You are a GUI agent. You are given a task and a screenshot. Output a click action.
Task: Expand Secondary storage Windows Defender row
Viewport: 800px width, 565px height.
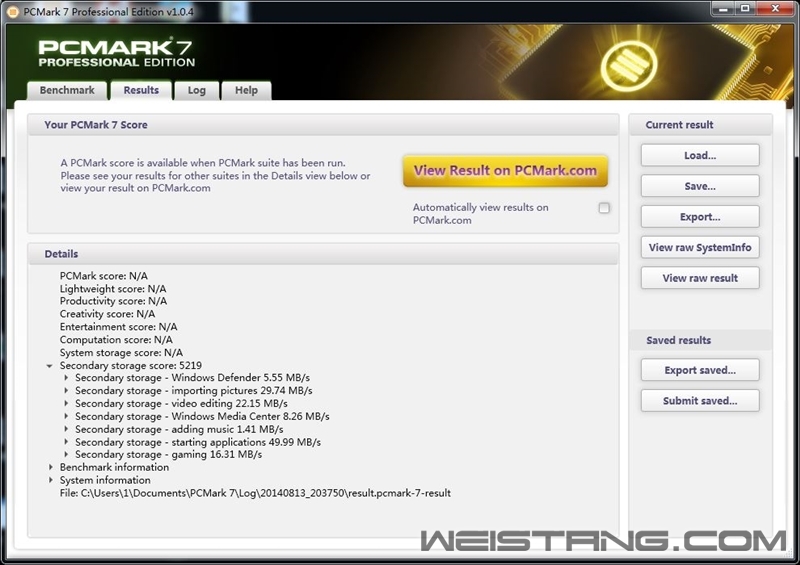66,378
